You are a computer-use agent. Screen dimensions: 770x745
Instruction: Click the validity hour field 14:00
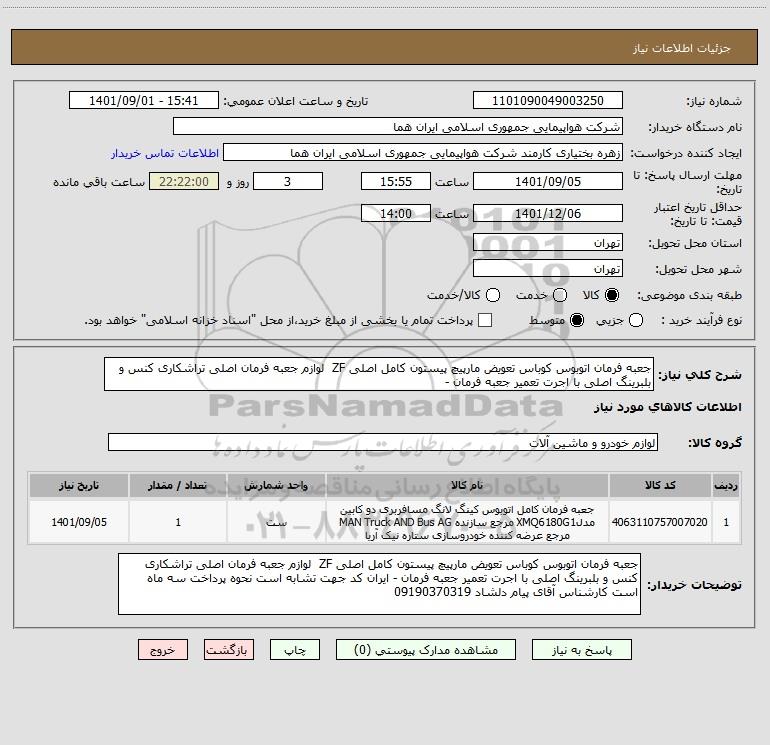pos(396,213)
